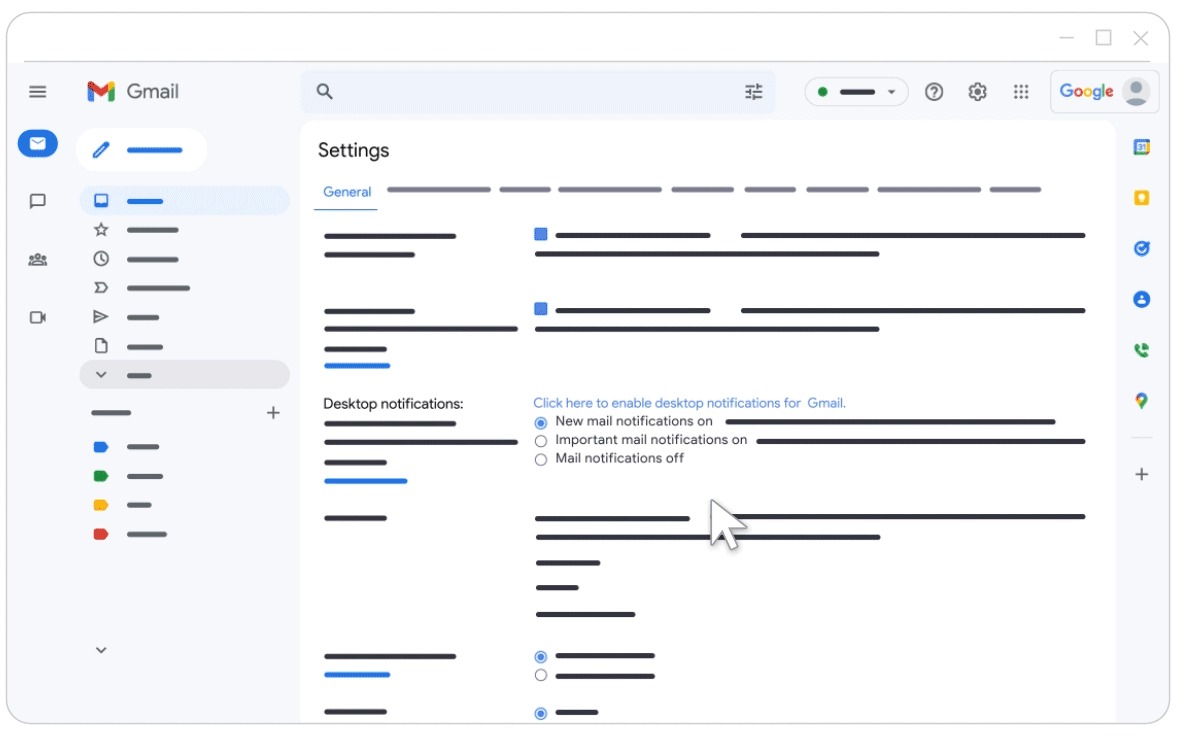The image size is (1182, 736).
Task: Open the active status dropdown
Action: (x=856, y=92)
